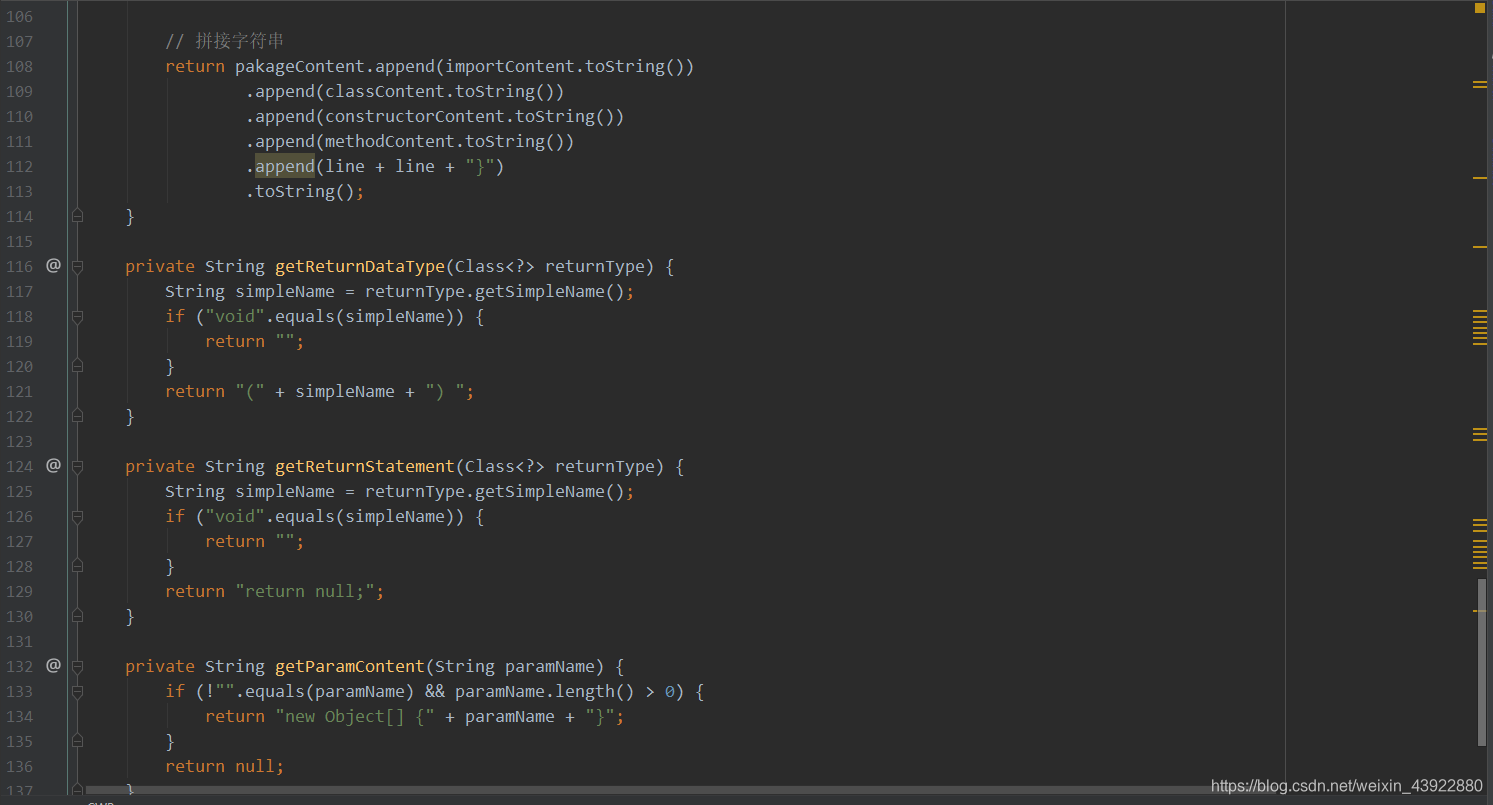Click line number 108 in the gutter

click(19, 66)
